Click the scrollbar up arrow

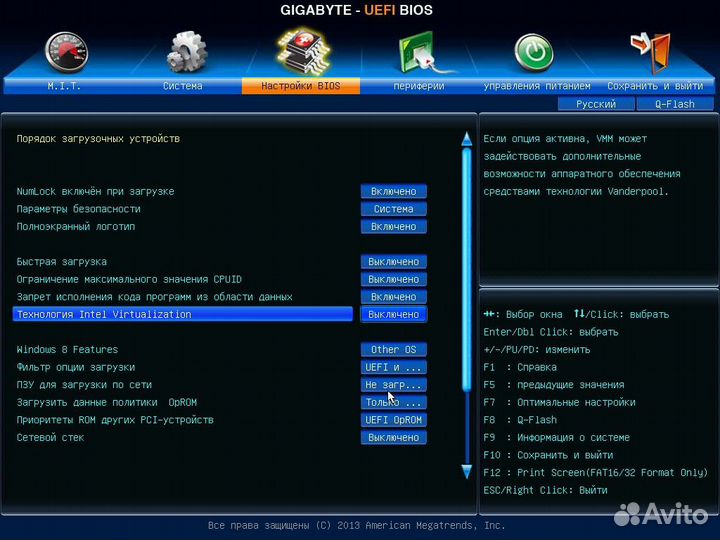pyautogui.click(x=465, y=139)
